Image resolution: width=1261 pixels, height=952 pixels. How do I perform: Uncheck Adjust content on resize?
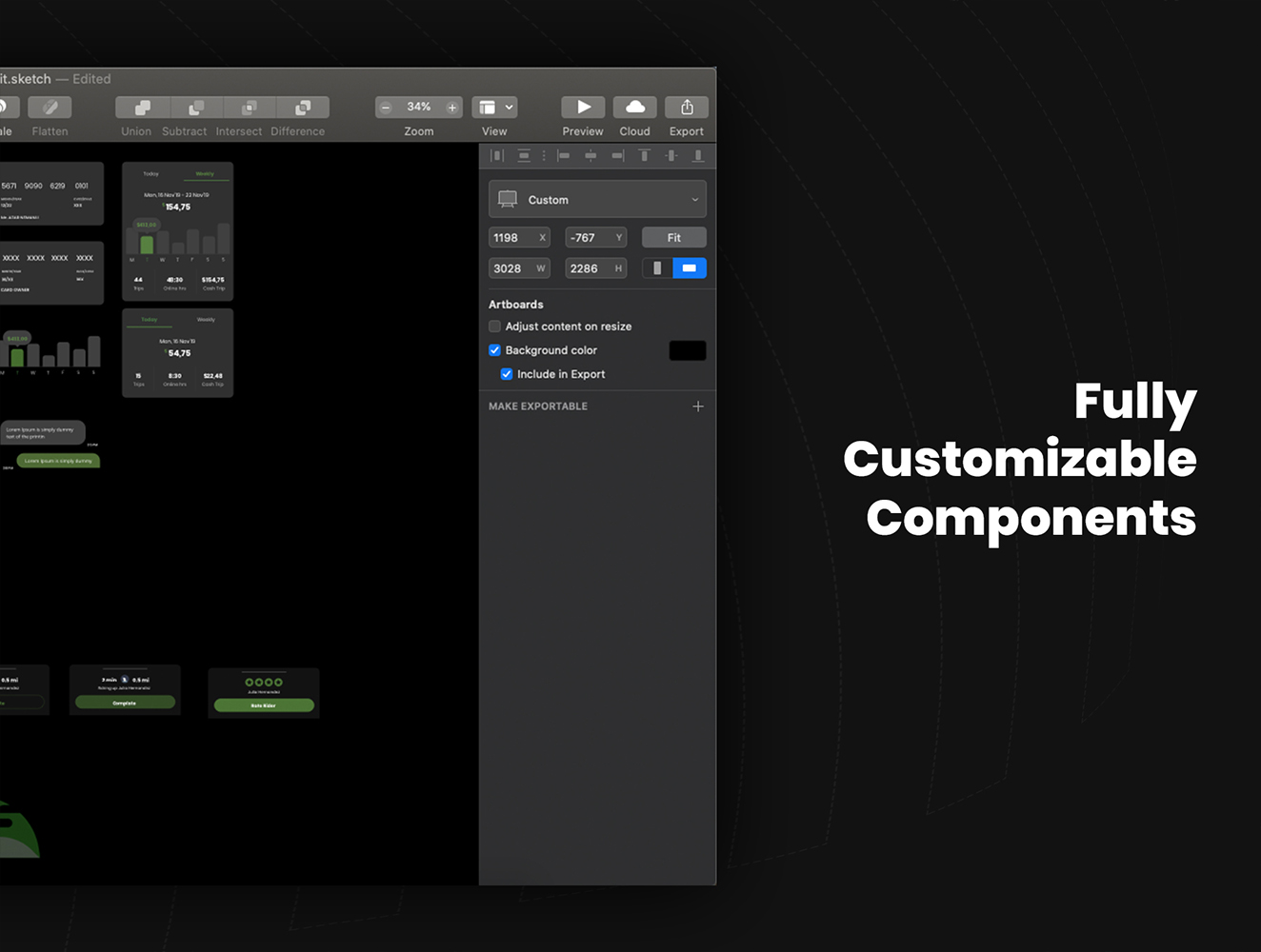[x=494, y=326]
